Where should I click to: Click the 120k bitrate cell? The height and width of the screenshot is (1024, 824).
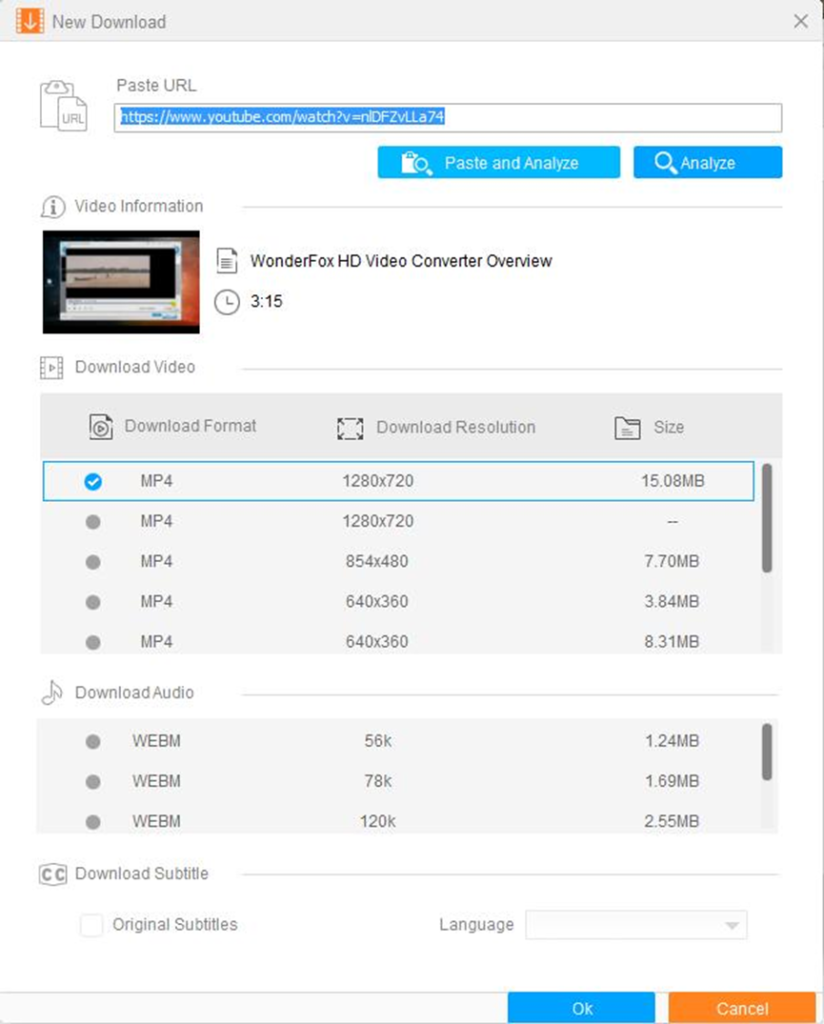378,822
